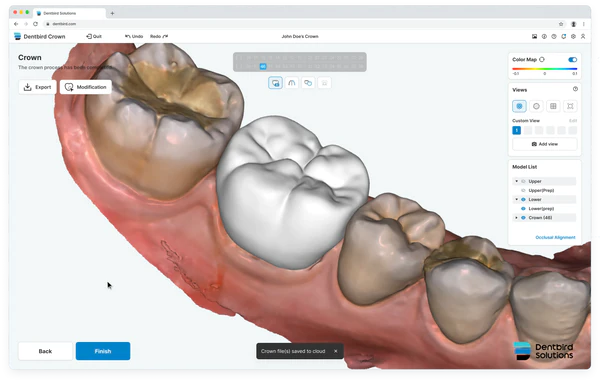Collapse the Upper tree arrow
The image size is (600, 382).
(x=516, y=181)
